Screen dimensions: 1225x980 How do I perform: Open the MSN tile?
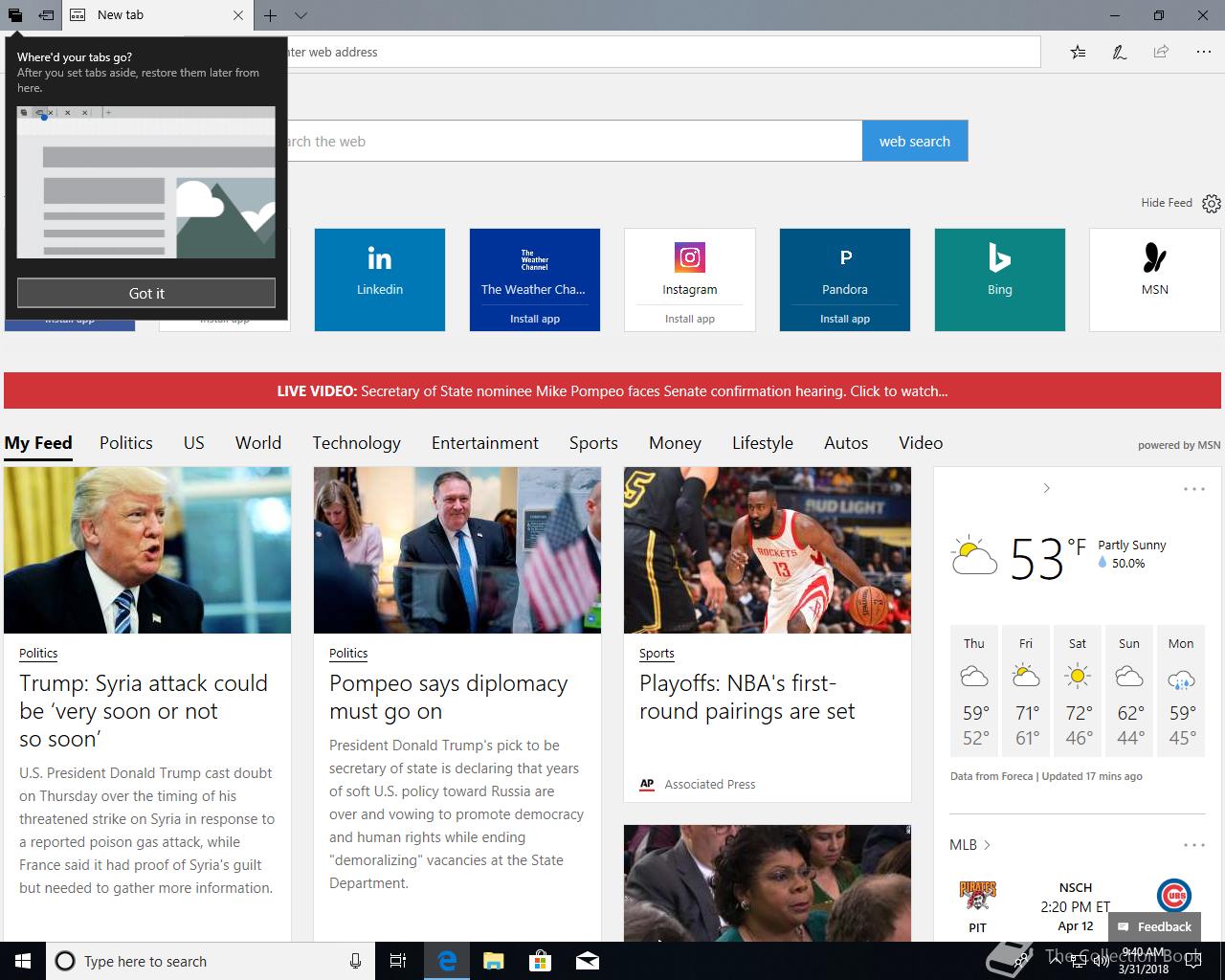coord(1155,279)
